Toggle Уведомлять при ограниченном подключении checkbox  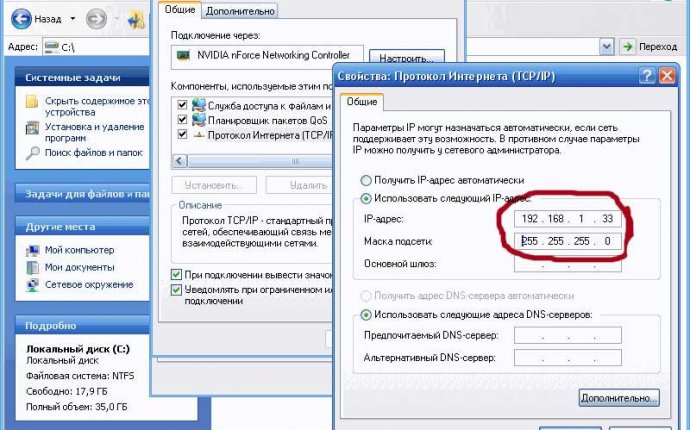pos(176,290)
